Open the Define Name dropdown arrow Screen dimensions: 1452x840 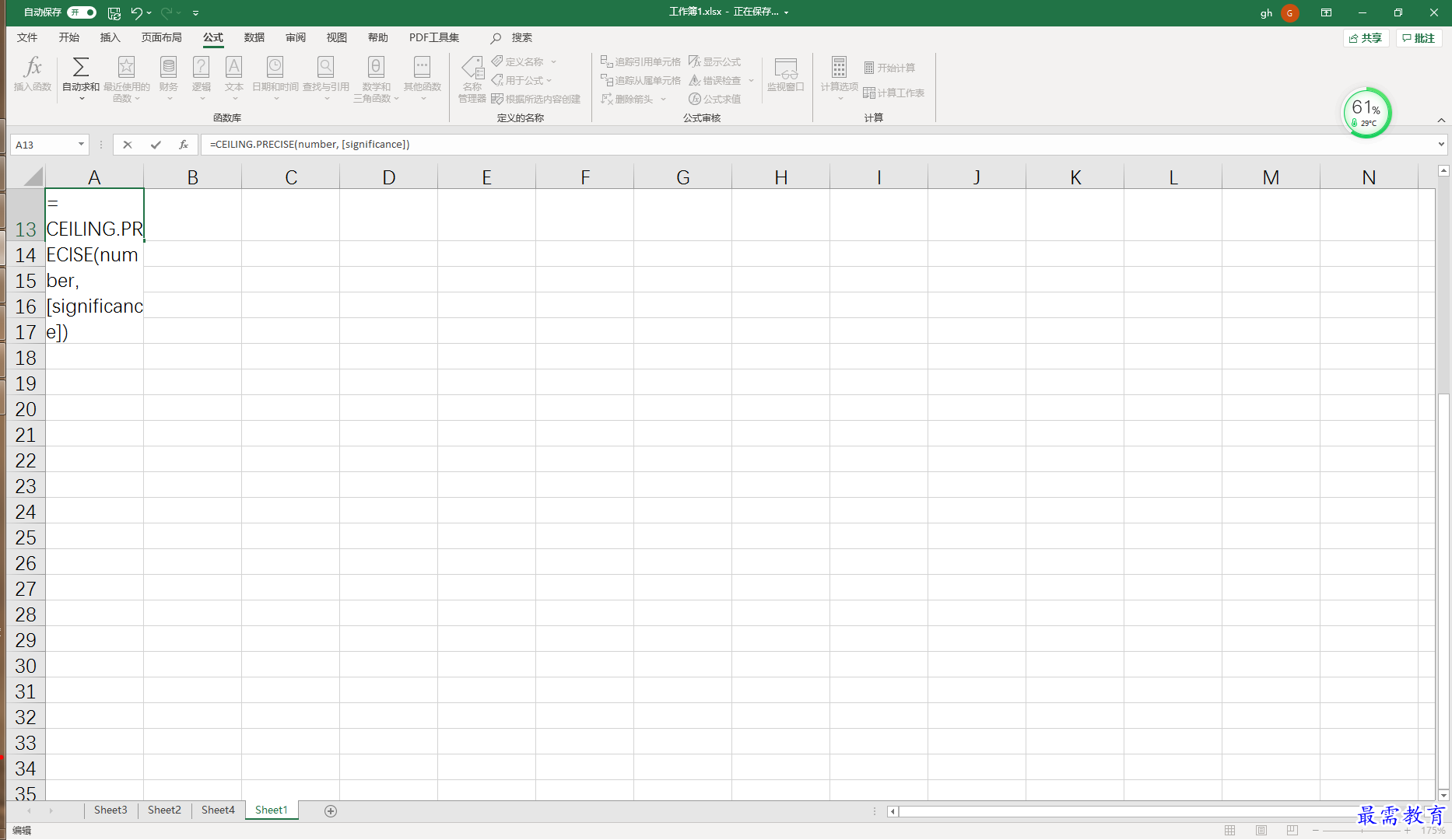tap(553, 61)
